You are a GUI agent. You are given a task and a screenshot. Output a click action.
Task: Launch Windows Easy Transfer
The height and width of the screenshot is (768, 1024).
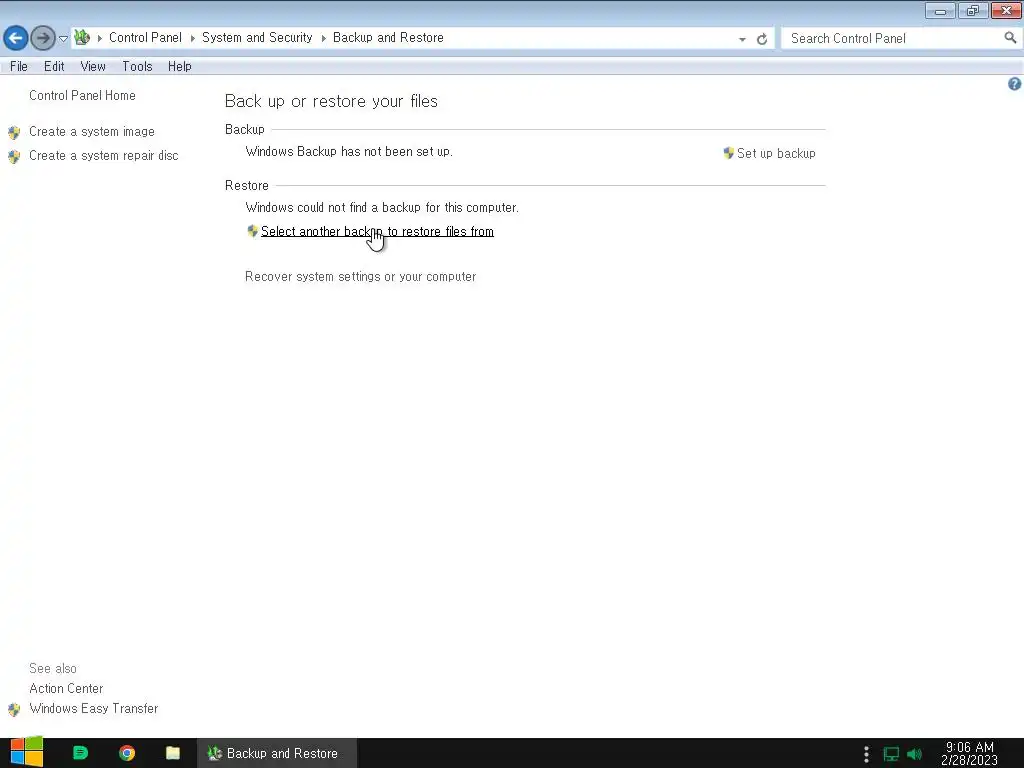pyautogui.click(x=94, y=709)
